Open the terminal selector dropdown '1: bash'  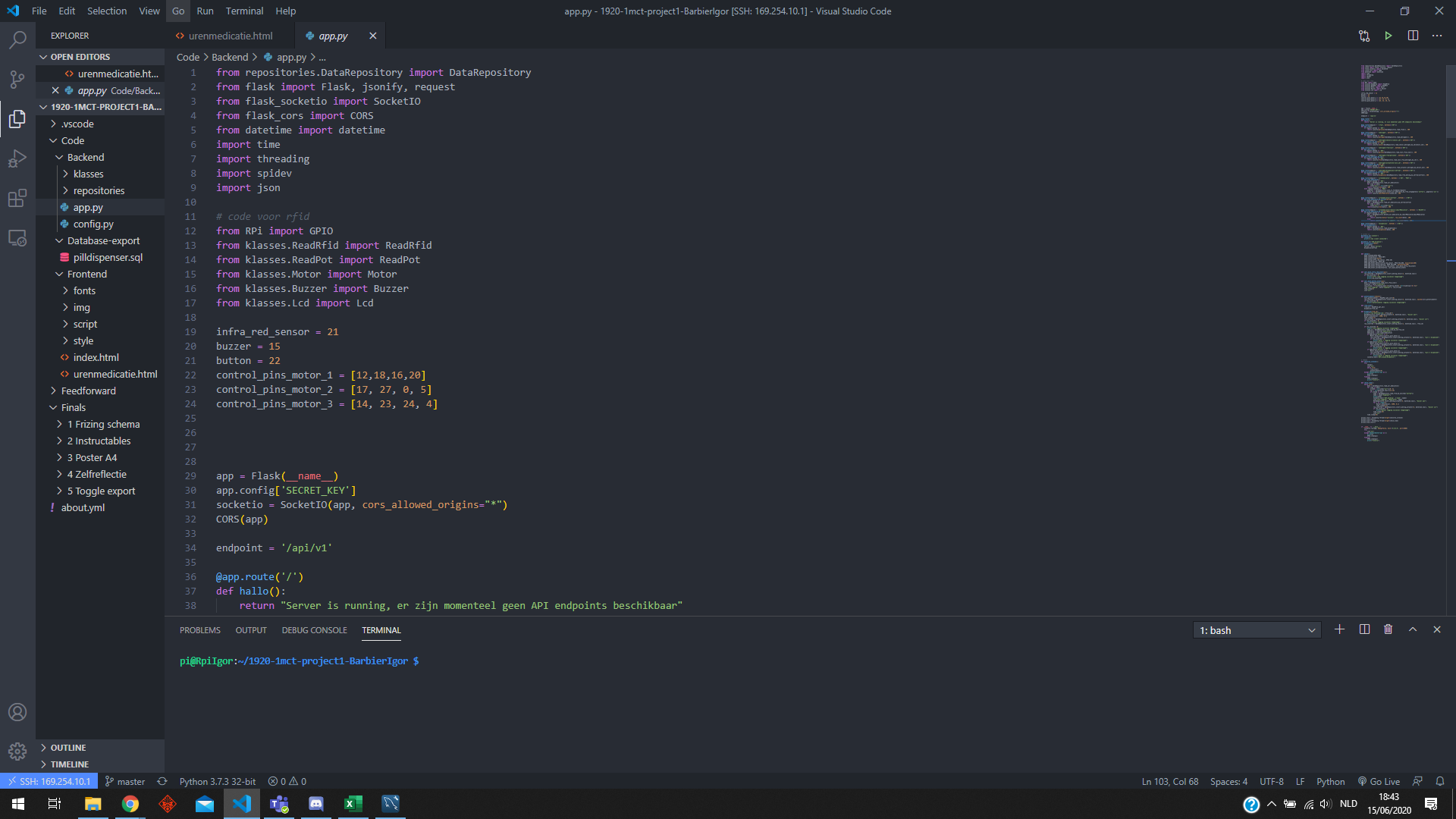click(1257, 630)
